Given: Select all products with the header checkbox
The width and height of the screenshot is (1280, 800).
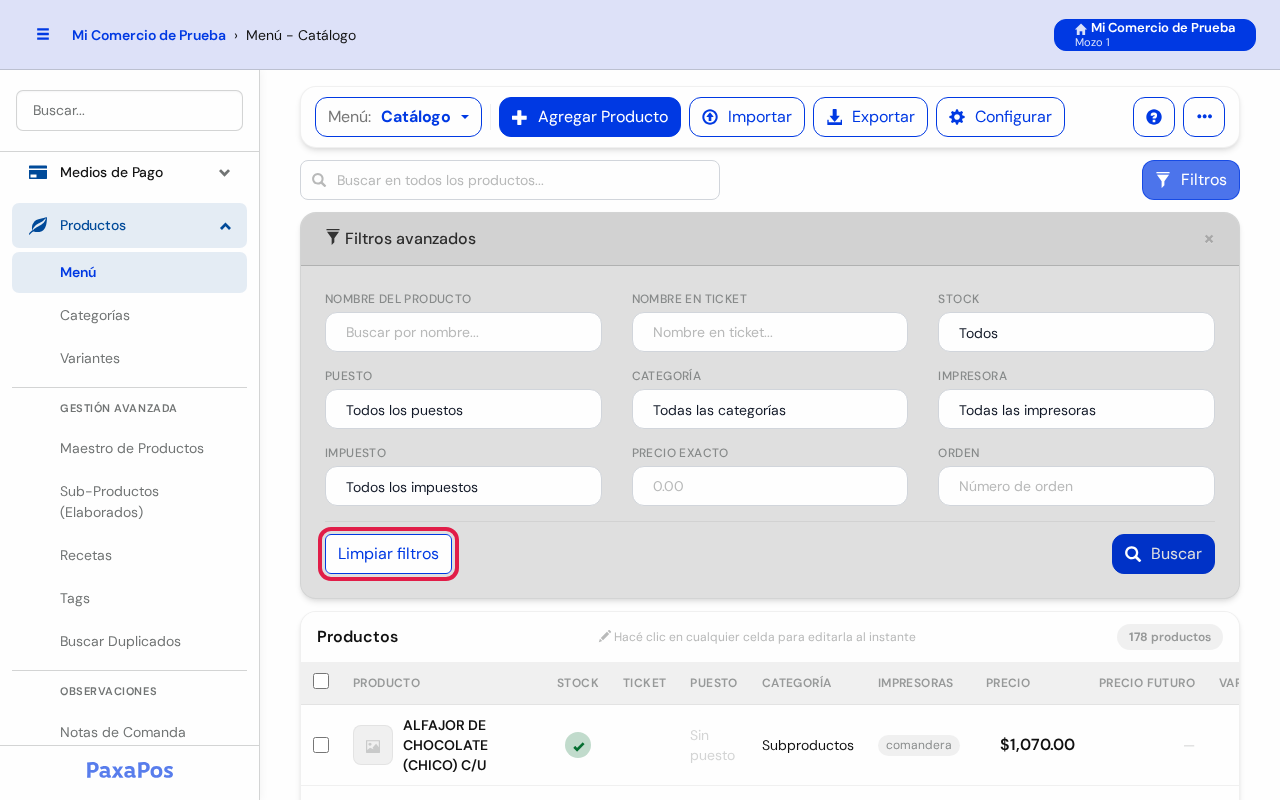Looking at the screenshot, I should click(321, 681).
